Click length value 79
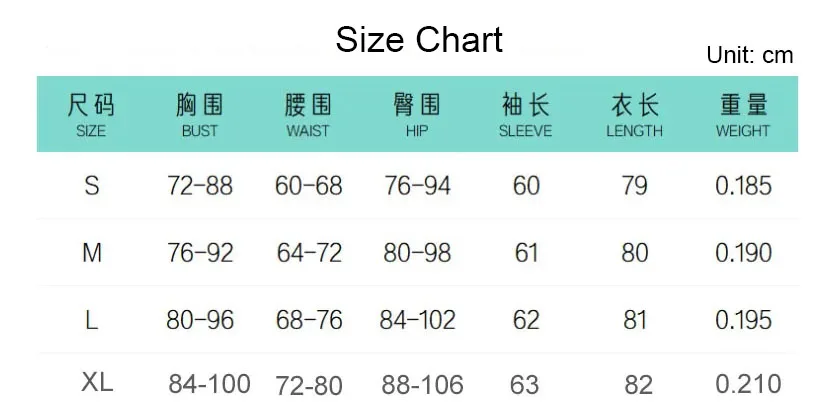Viewport: 820px width, 419px height. (634, 185)
